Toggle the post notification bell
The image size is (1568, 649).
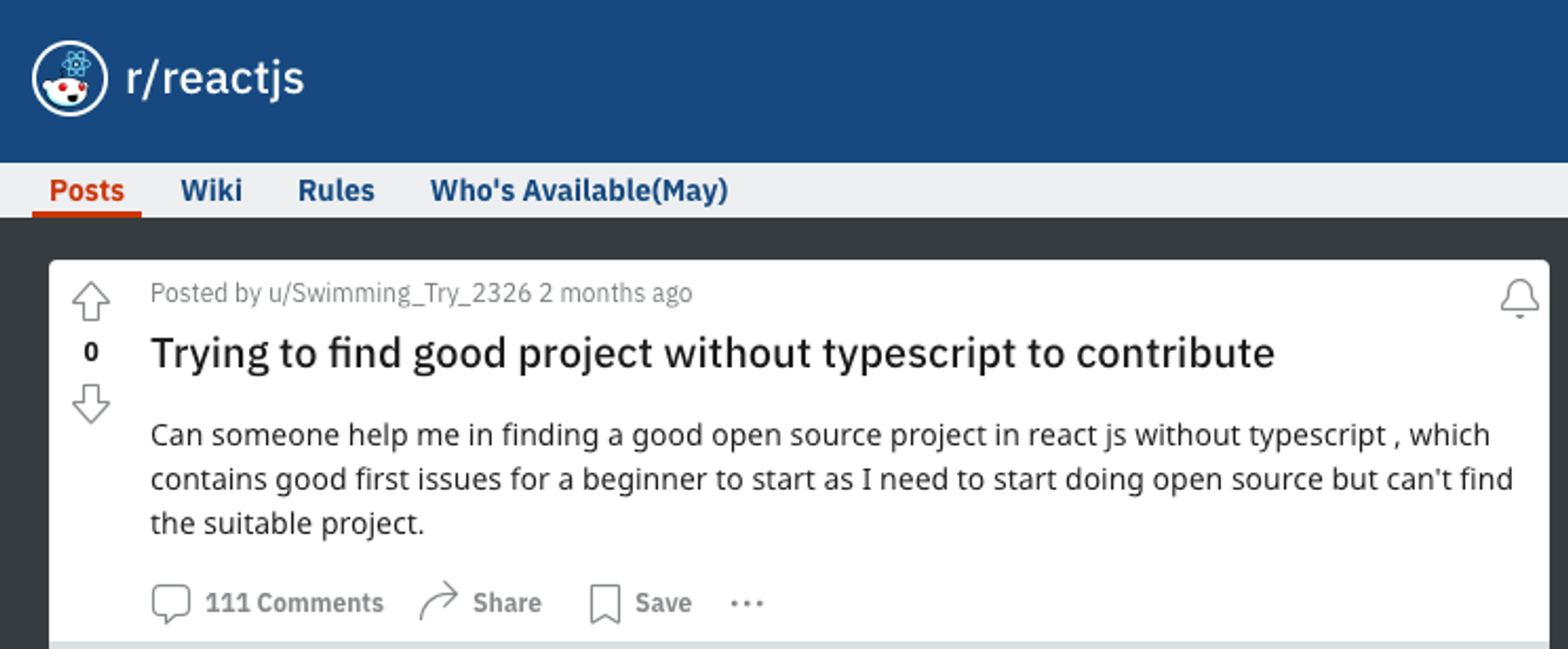pyautogui.click(x=1519, y=299)
